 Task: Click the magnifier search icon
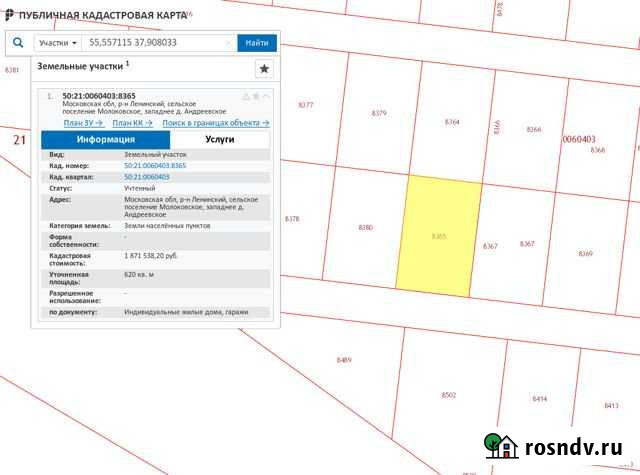[x=19, y=43]
